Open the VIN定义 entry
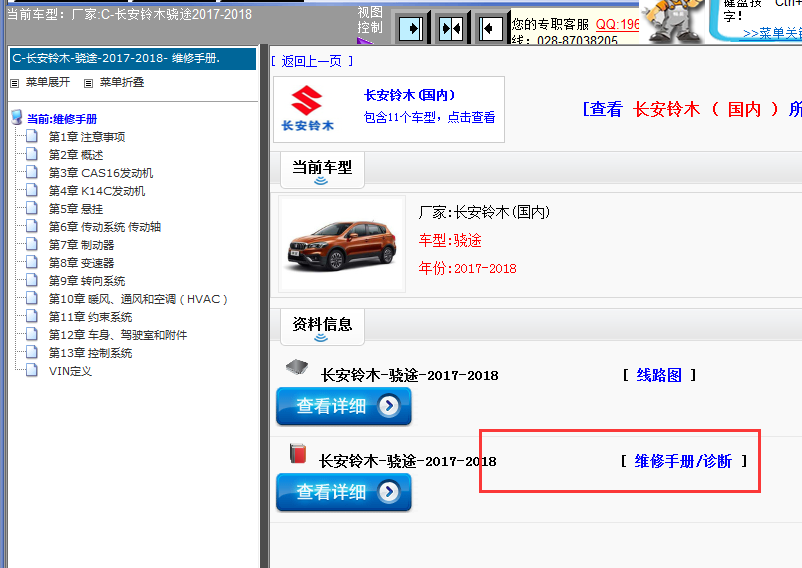Viewport: 802px width, 568px height. [x=70, y=371]
